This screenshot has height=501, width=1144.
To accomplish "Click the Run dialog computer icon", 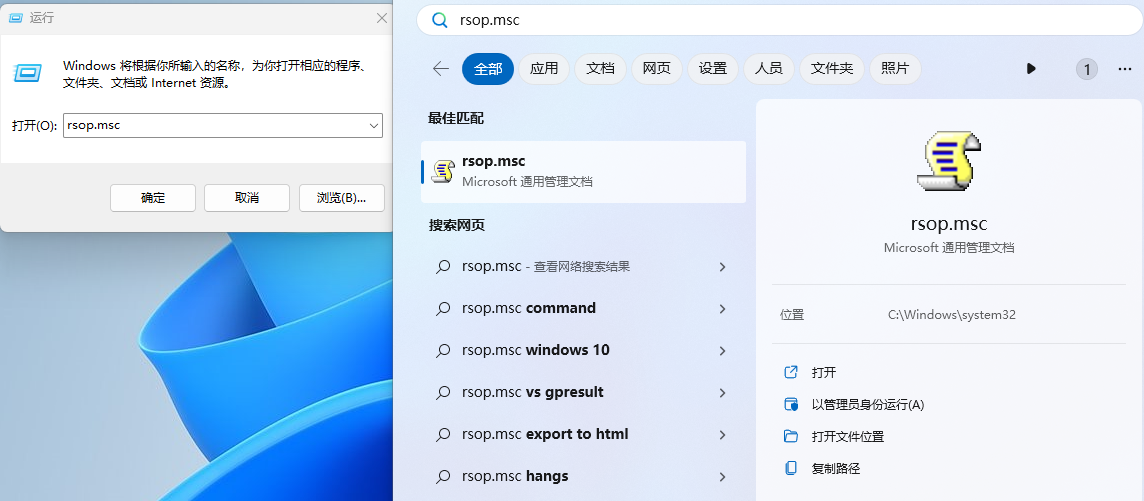I will point(29,74).
